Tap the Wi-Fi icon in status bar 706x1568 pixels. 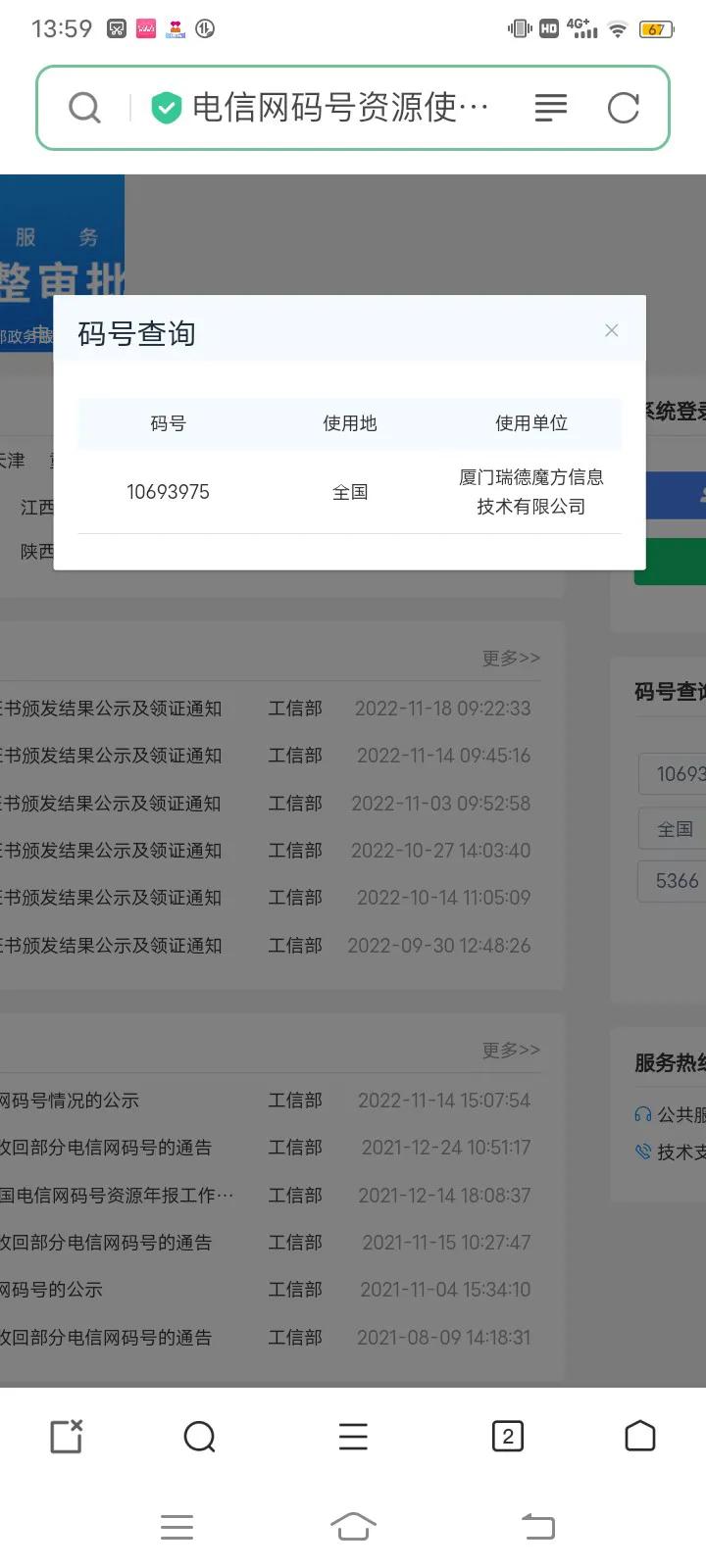(618, 29)
